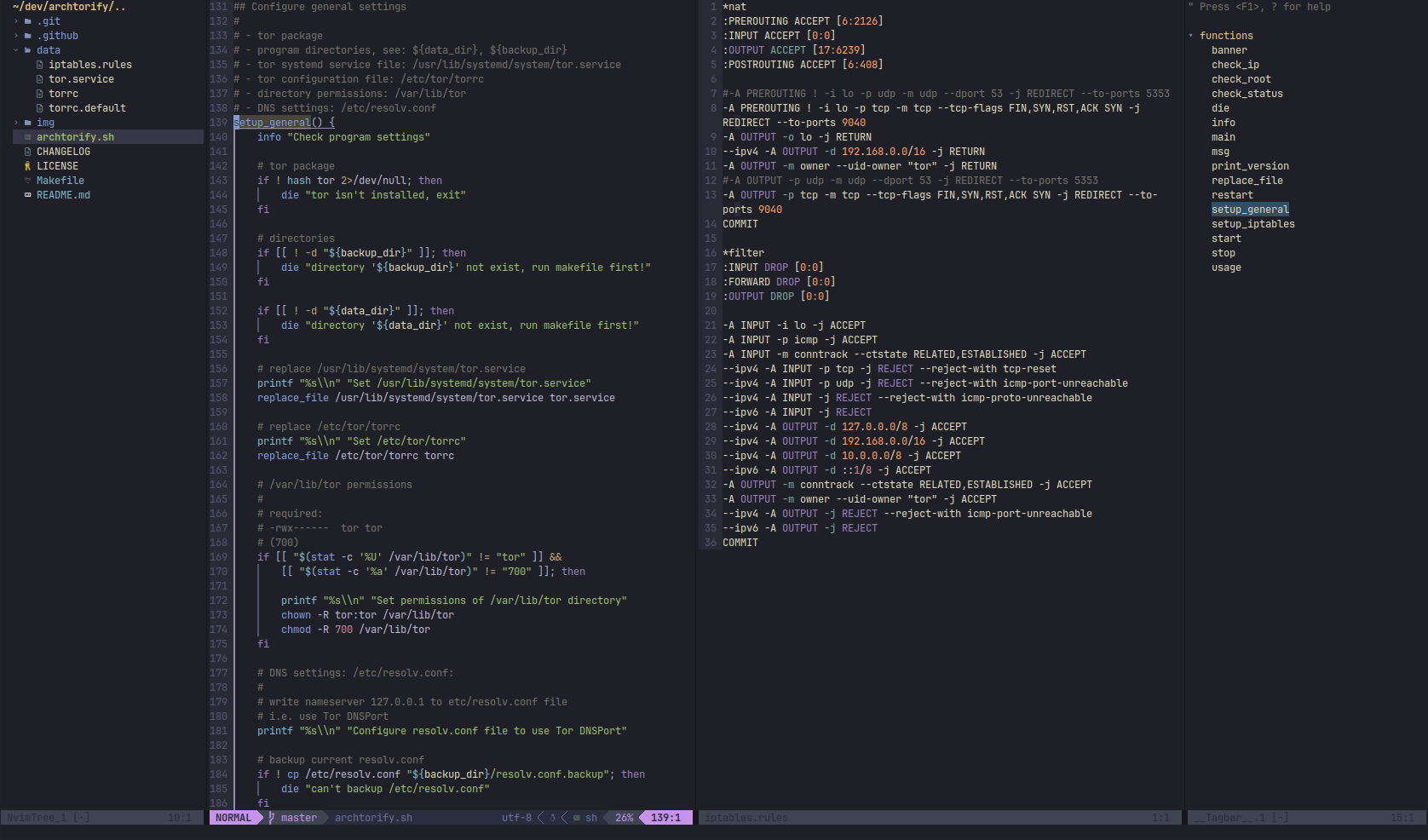Screen dimensions: 1428x840
Task: Open tor.service from the file tree
Action: click(x=81, y=79)
